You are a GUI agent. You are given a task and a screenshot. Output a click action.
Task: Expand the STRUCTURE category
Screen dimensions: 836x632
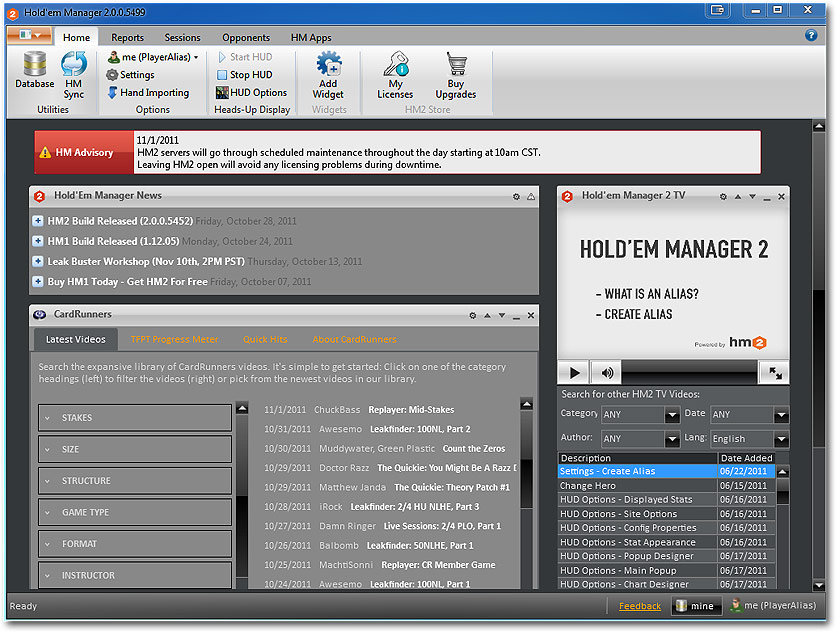135,481
